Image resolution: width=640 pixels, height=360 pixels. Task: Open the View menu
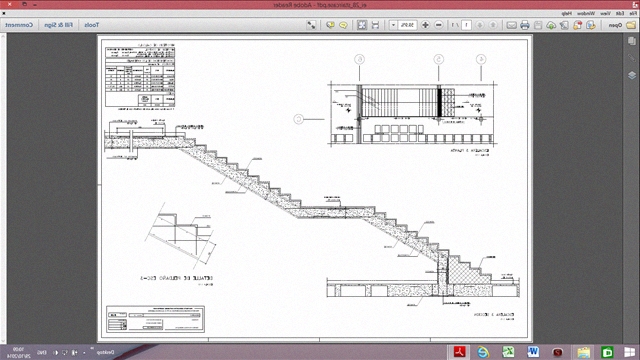[x=605, y=13]
